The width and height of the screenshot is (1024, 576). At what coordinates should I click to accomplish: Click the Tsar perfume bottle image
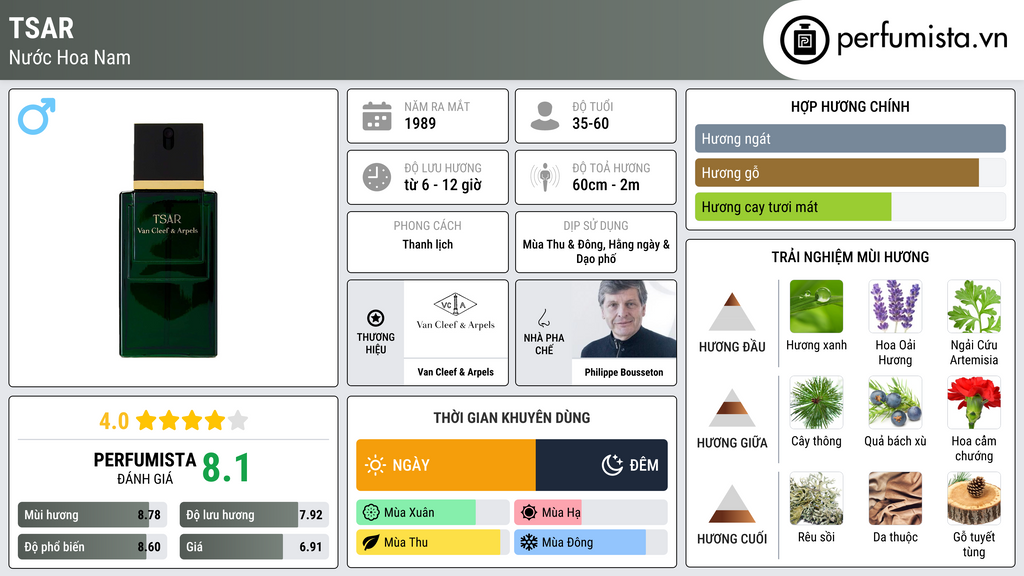[x=168, y=240]
